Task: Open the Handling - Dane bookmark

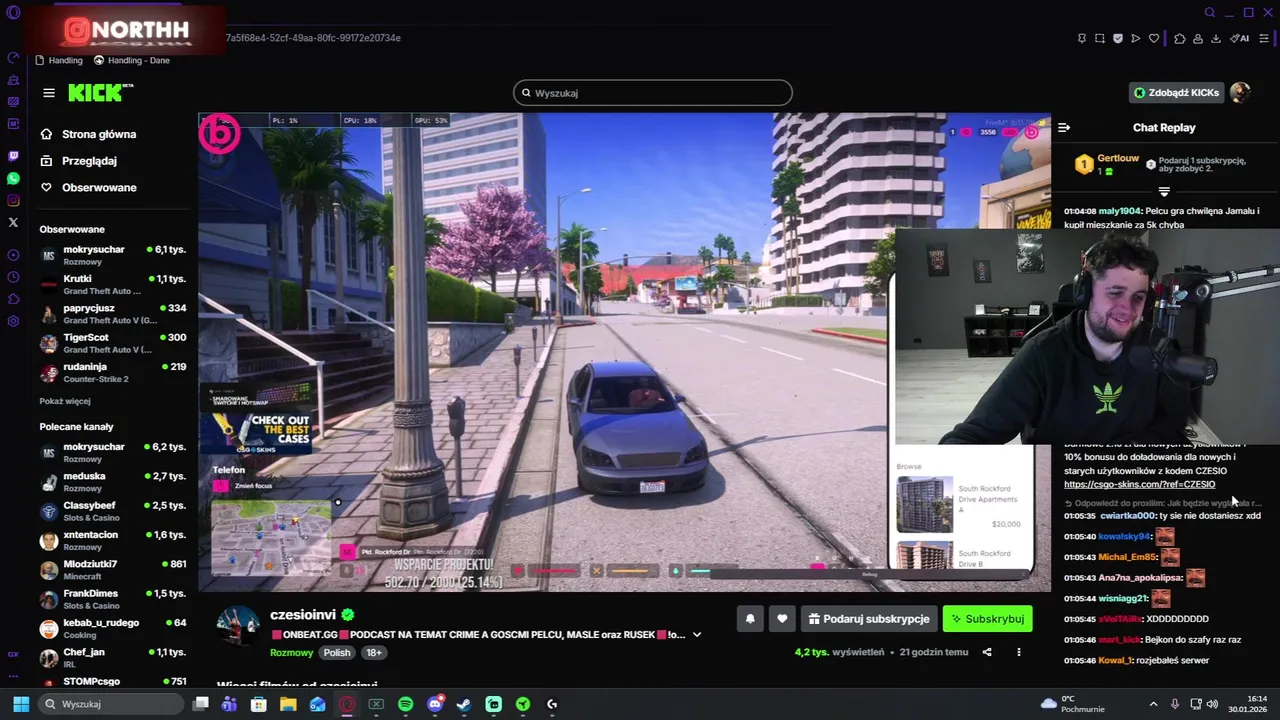Action: pos(132,60)
